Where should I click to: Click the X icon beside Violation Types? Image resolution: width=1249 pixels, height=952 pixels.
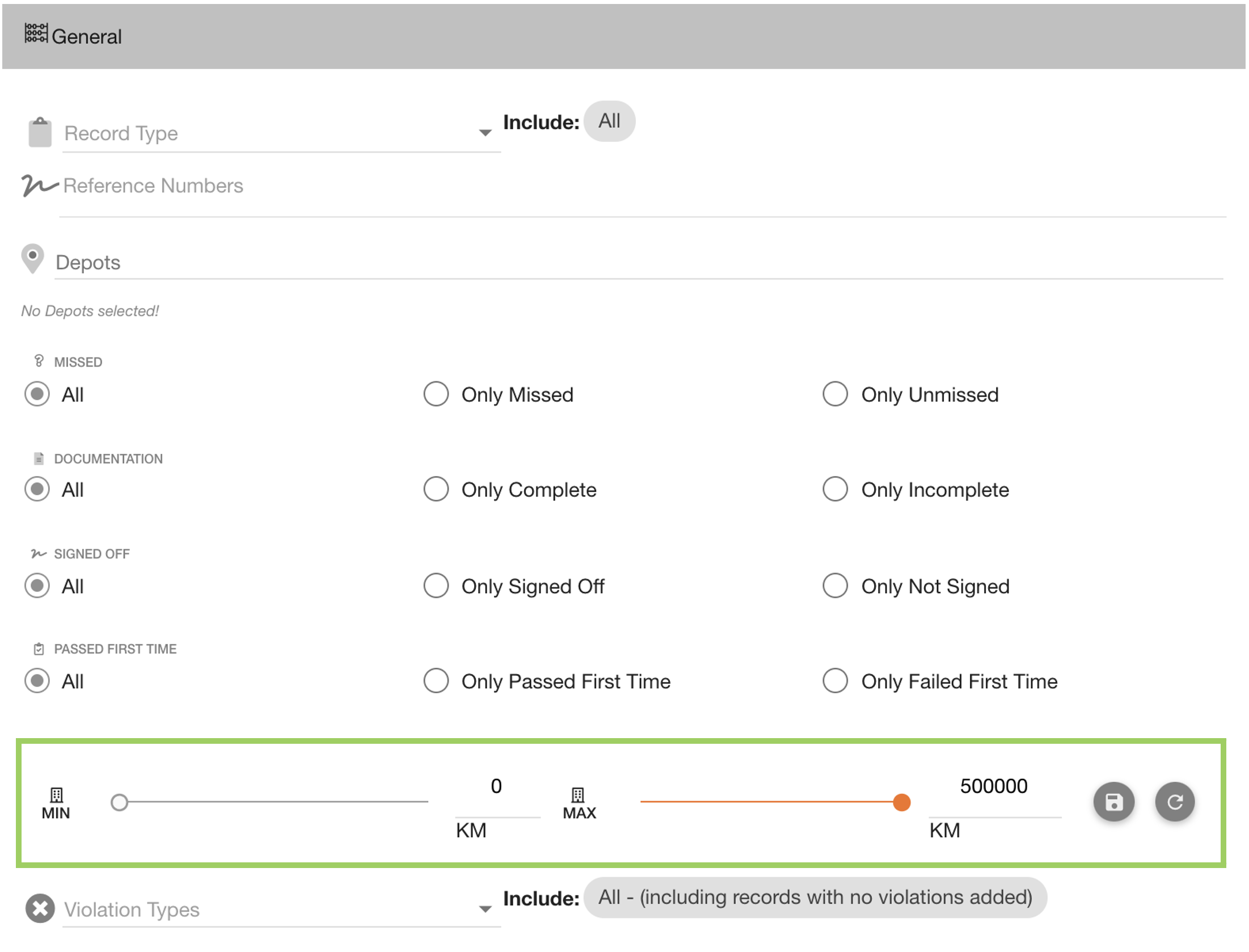[x=40, y=908]
